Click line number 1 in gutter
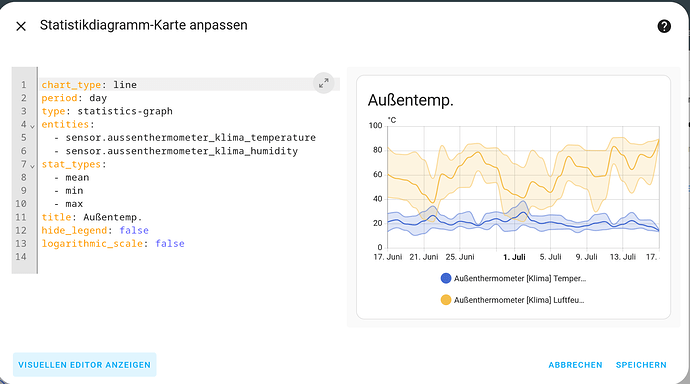Image resolution: width=690 pixels, height=384 pixels. click(x=23, y=84)
